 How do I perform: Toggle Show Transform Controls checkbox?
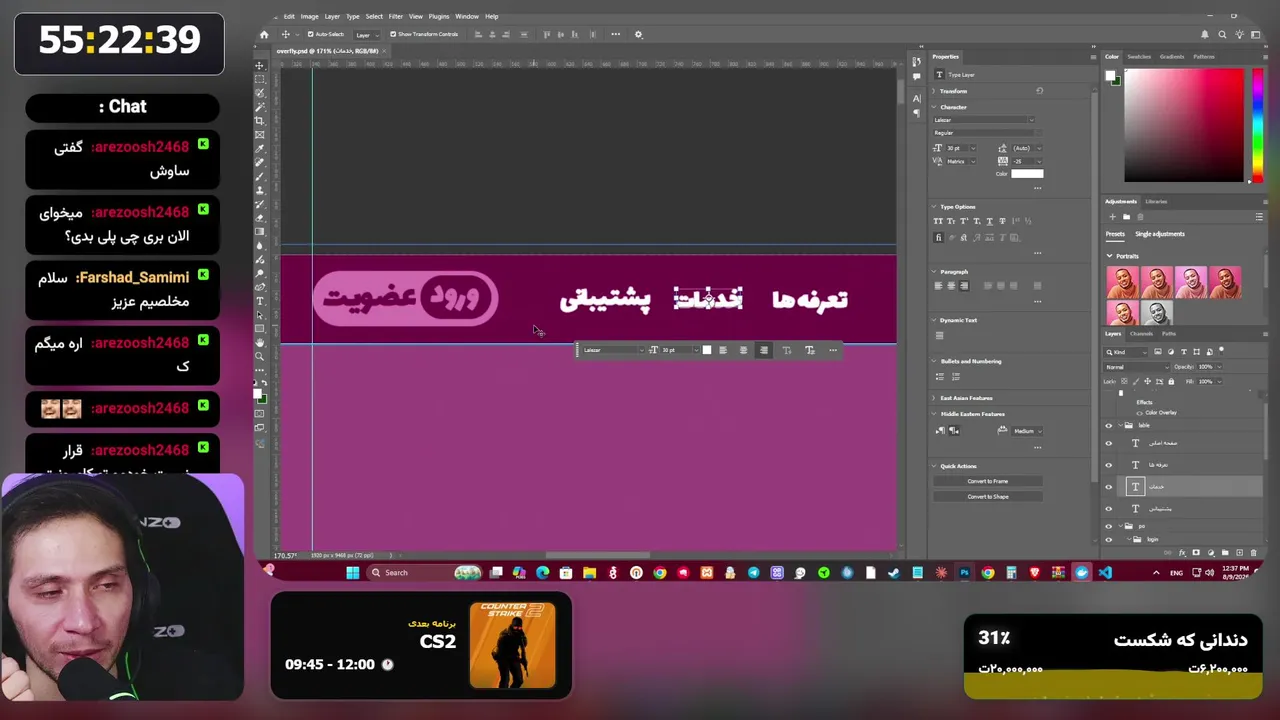[394, 34]
